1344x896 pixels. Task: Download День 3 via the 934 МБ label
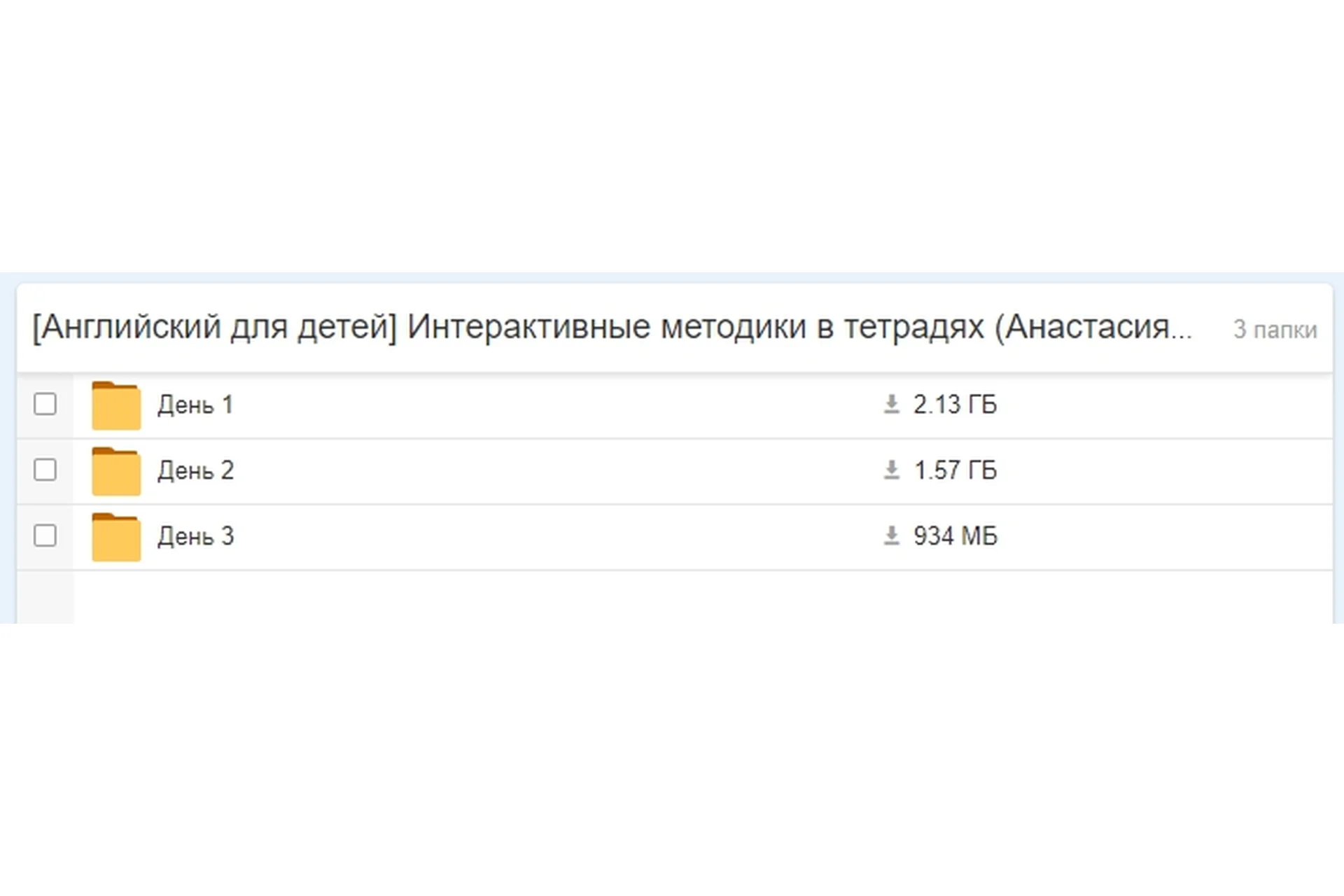(x=955, y=536)
